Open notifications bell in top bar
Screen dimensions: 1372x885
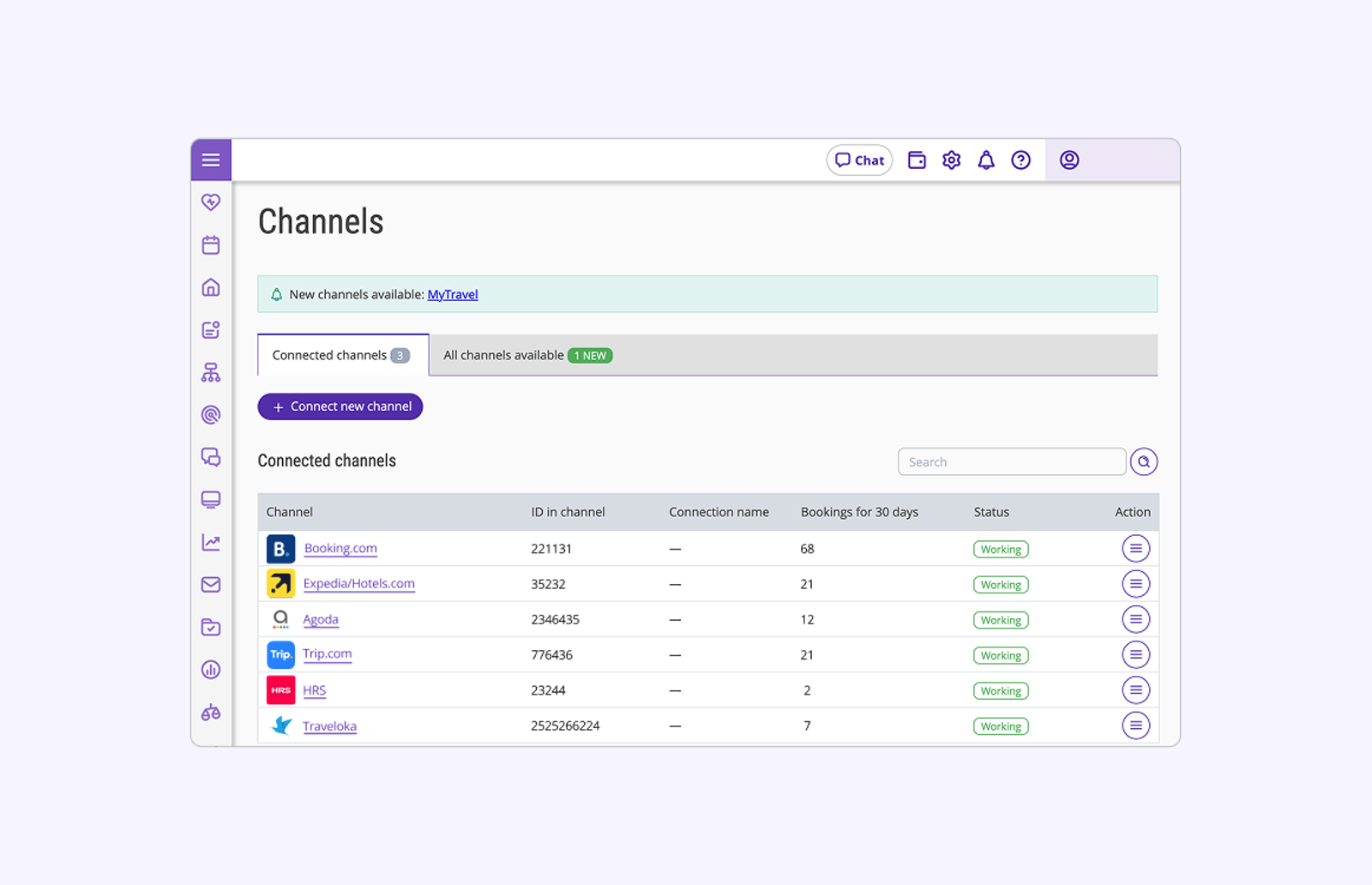pos(986,160)
